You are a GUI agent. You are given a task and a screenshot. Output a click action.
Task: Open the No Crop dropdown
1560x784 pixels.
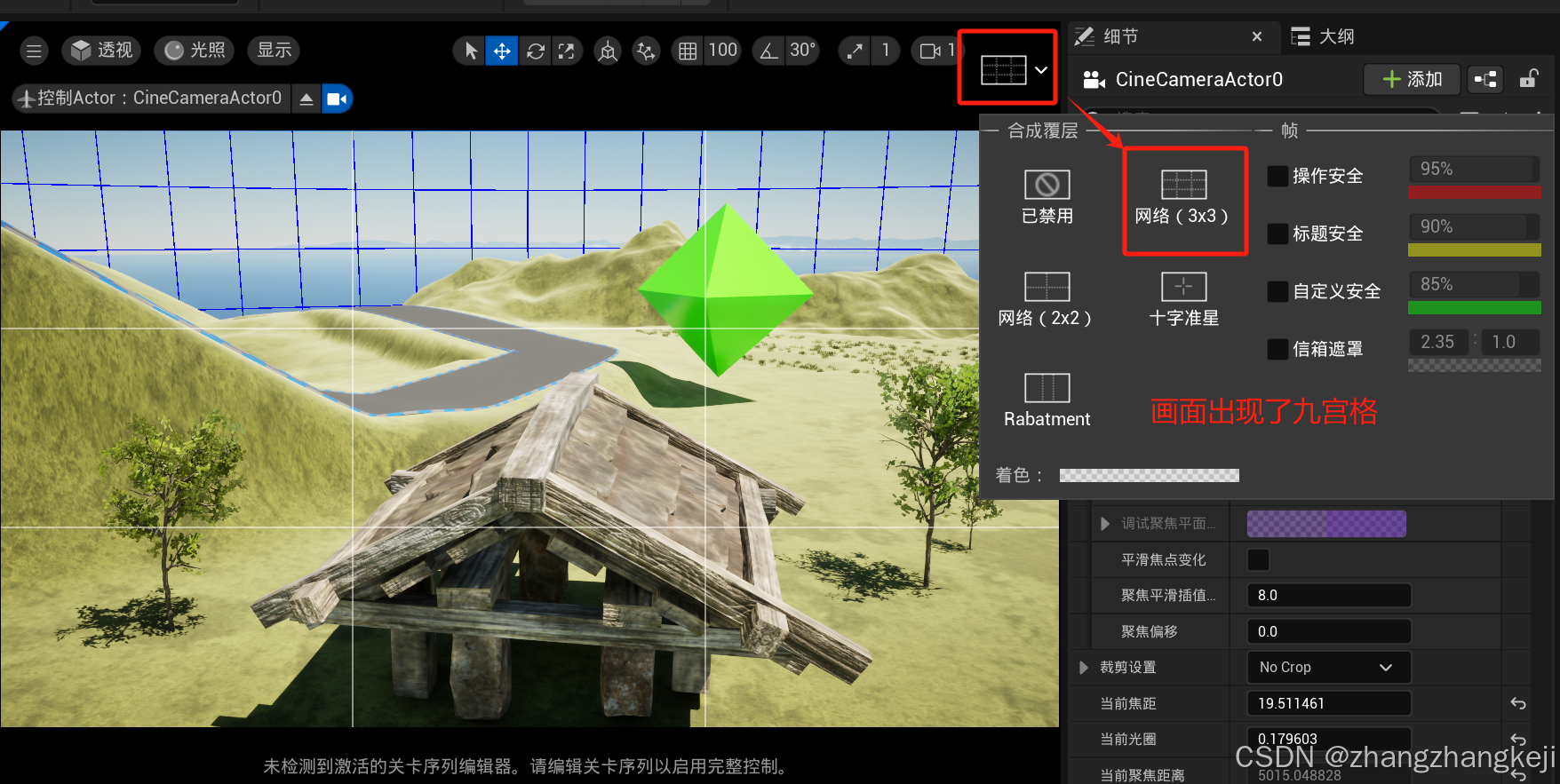pos(1329,667)
